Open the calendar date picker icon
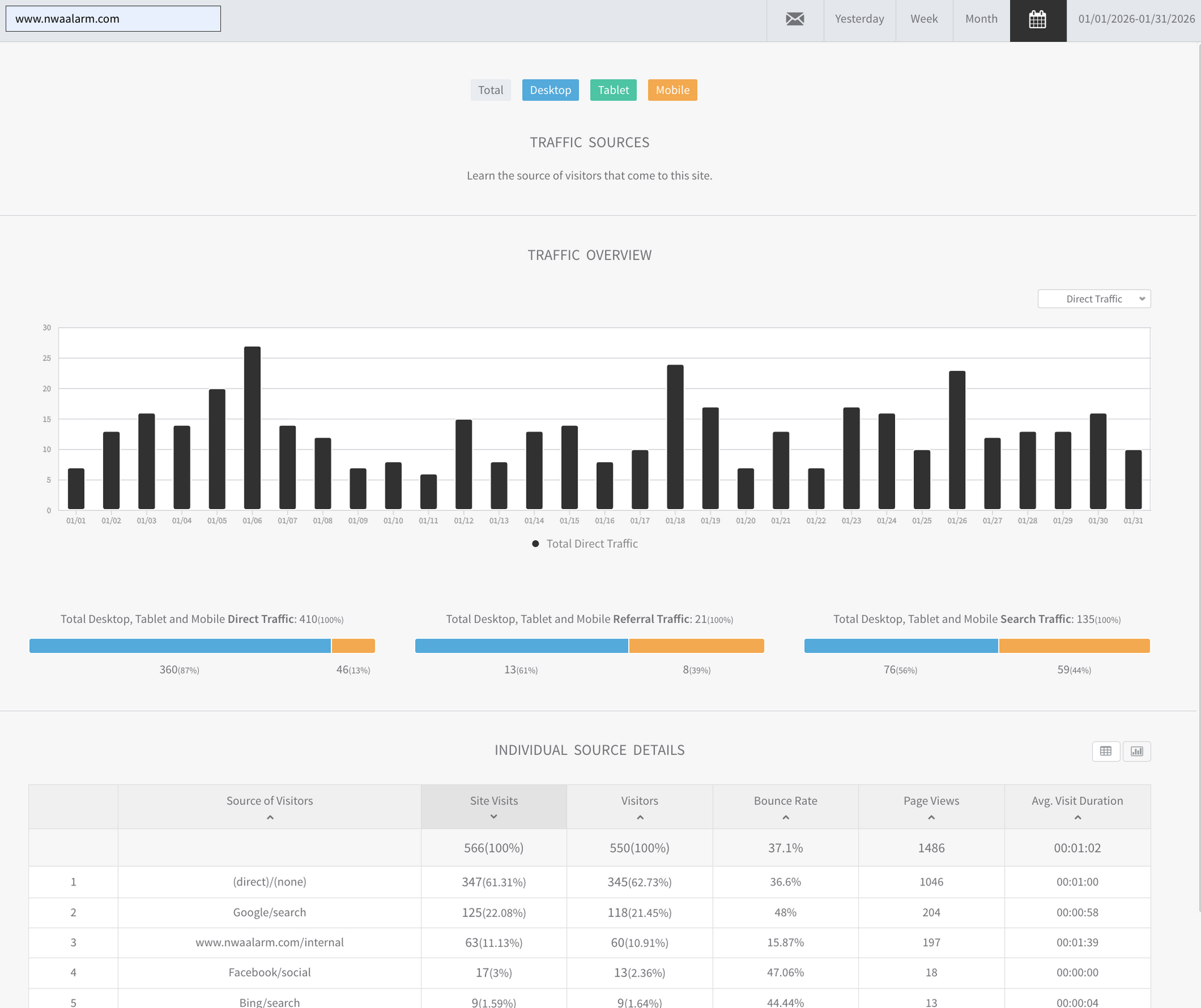1201x1008 pixels. tap(1037, 20)
